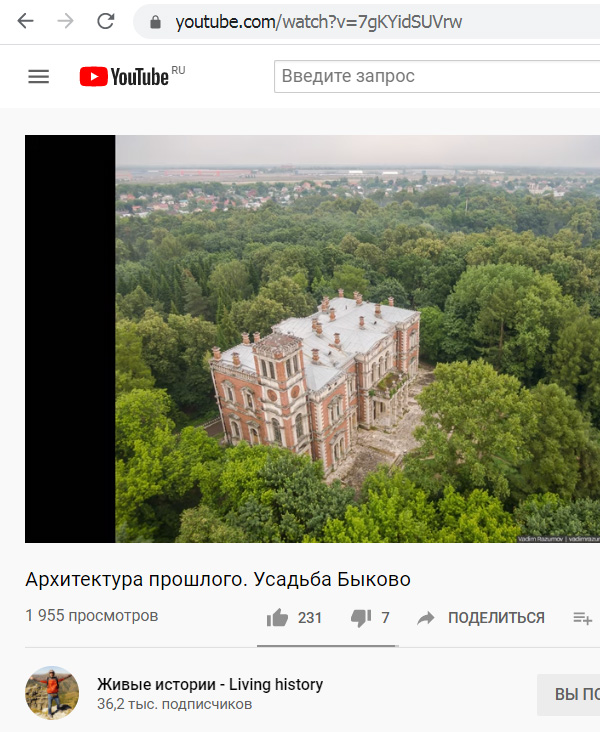Open the Живые истории channel avatar
This screenshot has width=600, height=732.
[52, 693]
